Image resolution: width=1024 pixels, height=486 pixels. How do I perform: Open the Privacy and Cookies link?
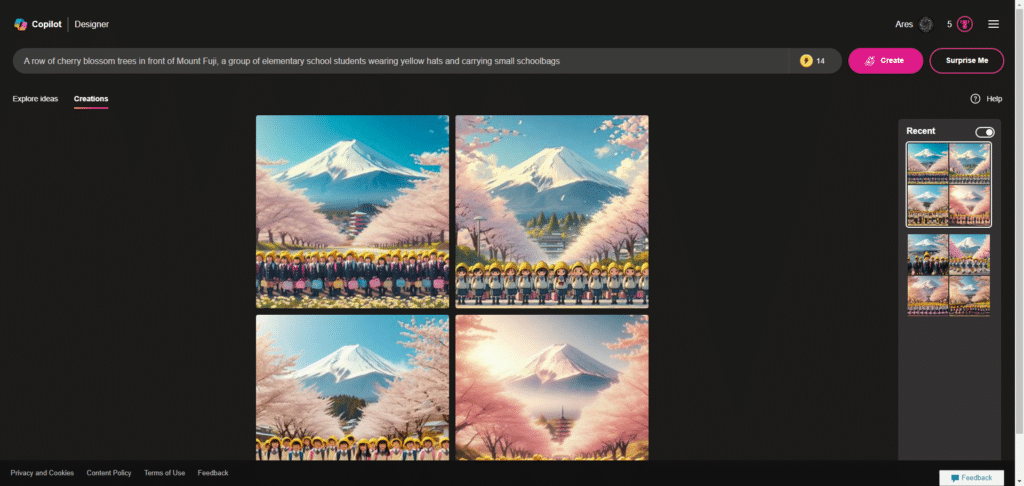tap(42, 473)
